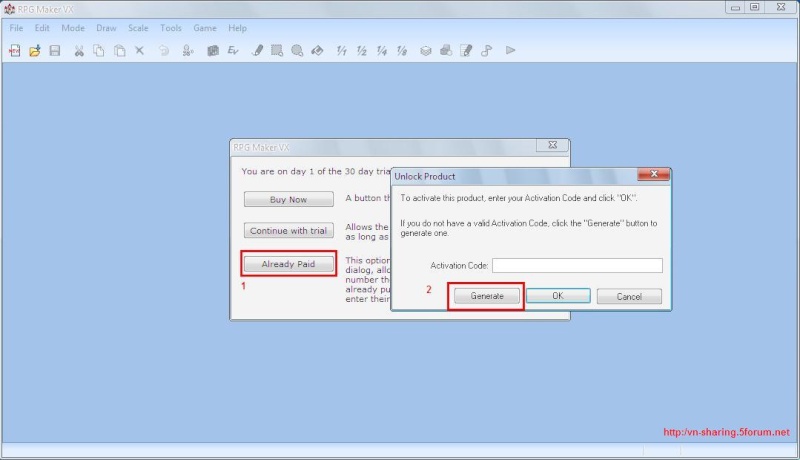Screen dimensions: 800x460
Task: Click the Paste clipboard icon
Action: pyautogui.click(x=119, y=50)
